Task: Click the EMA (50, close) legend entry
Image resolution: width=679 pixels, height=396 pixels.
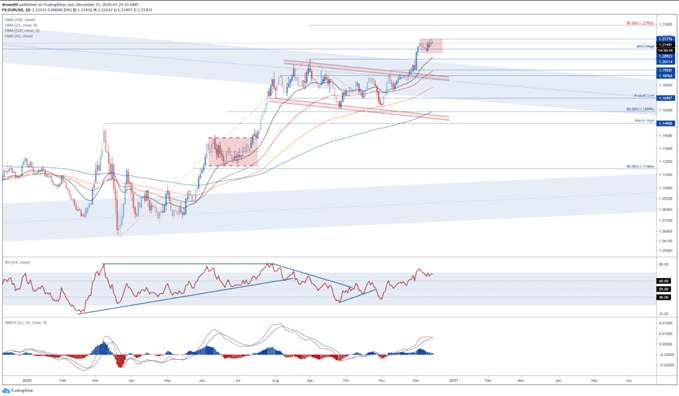Action: 19,36
